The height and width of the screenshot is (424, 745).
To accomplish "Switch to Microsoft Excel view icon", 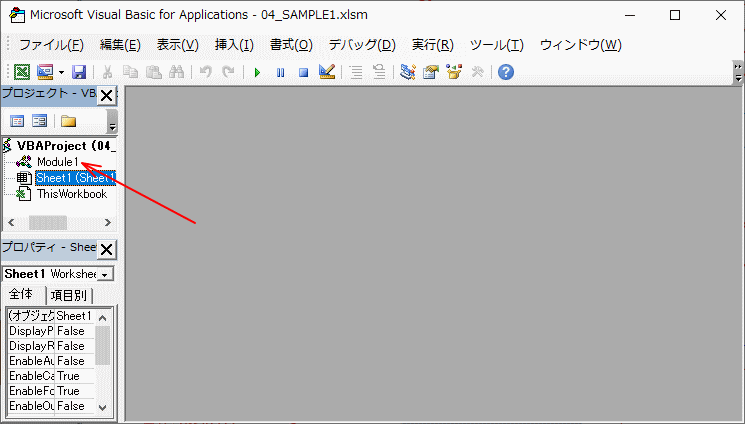I will click(x=22, y=72).
